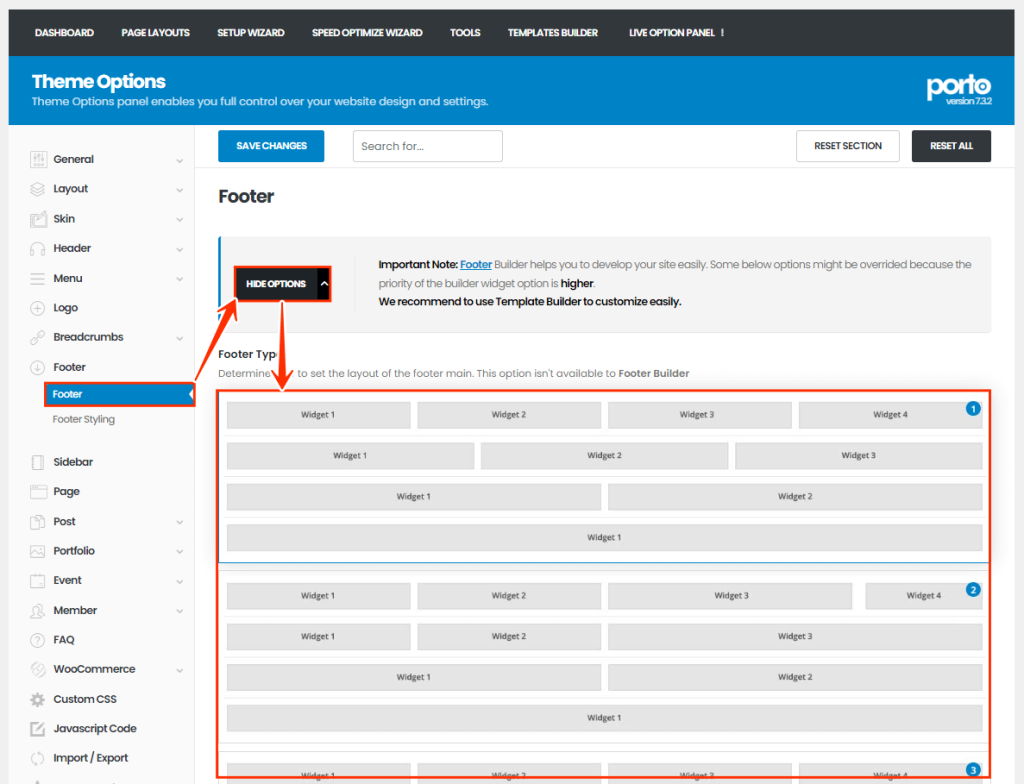
Task: Open Footer Styling in the sidebar
Action: (83, 420)
